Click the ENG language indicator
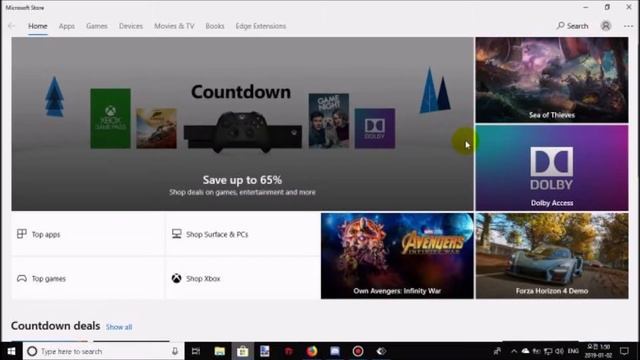 [x=573, y=351]
